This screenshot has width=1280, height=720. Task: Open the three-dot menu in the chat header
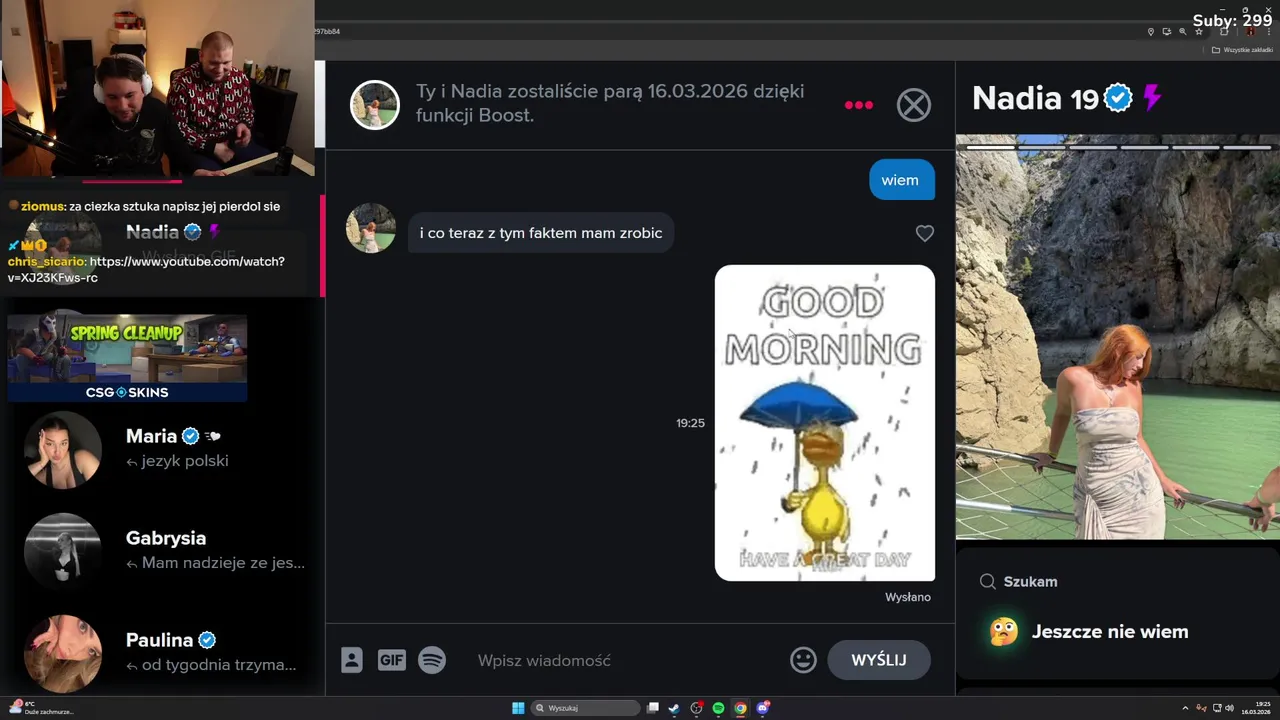[859, 105]
